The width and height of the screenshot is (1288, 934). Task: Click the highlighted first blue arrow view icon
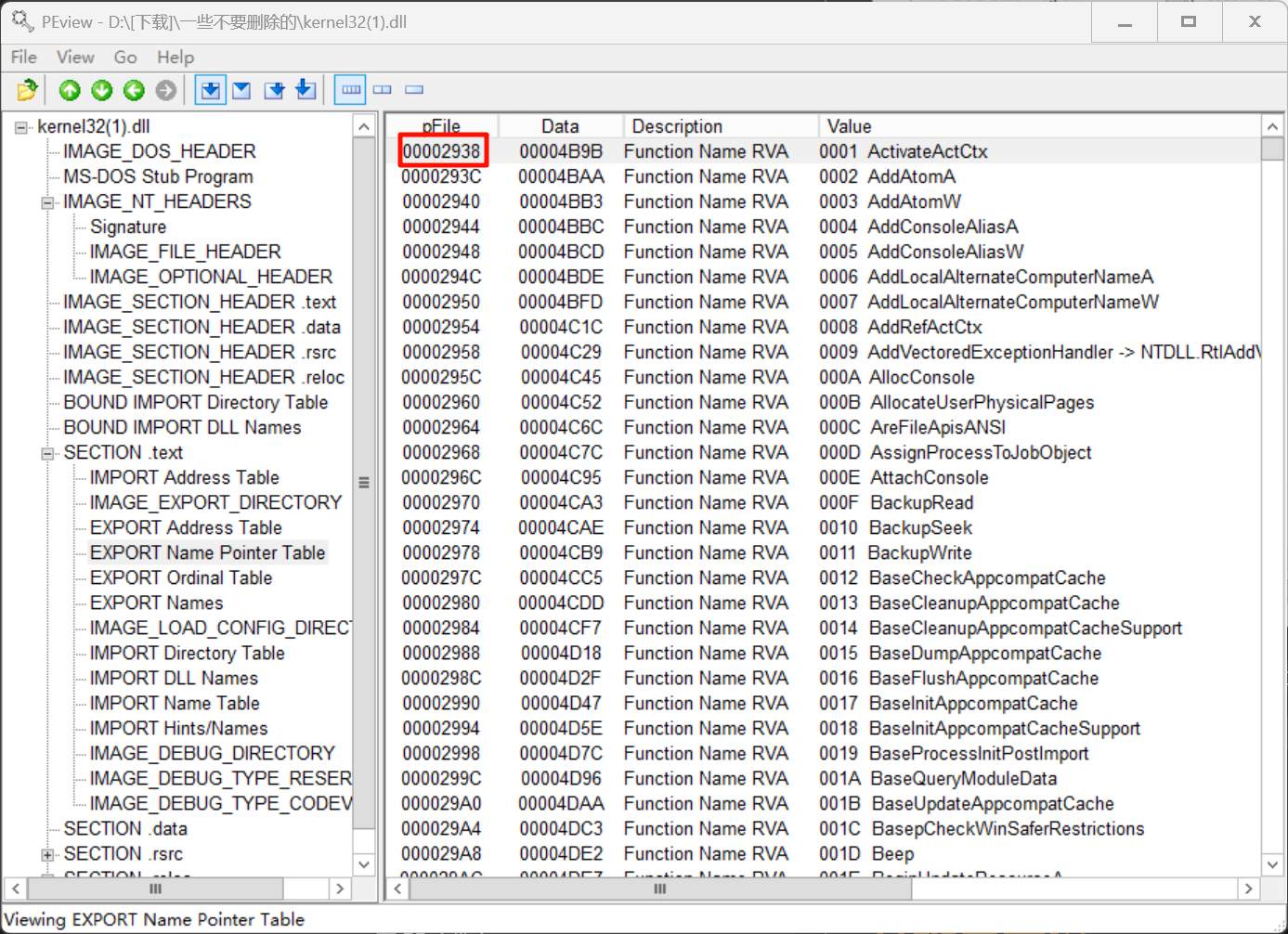point(211,90)
